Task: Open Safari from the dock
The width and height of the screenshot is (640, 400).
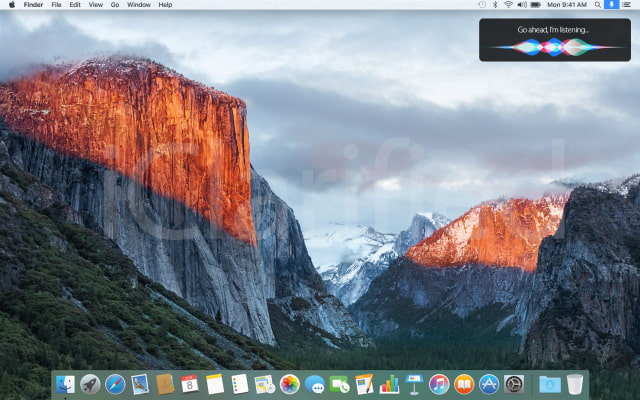Action: pyautogui.click(x=115, y=384)
